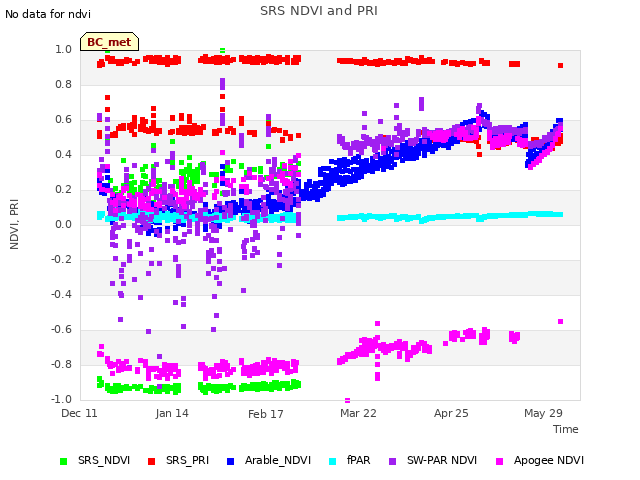Click the -1.0 y-axis tick label

(x=61, y=399)
